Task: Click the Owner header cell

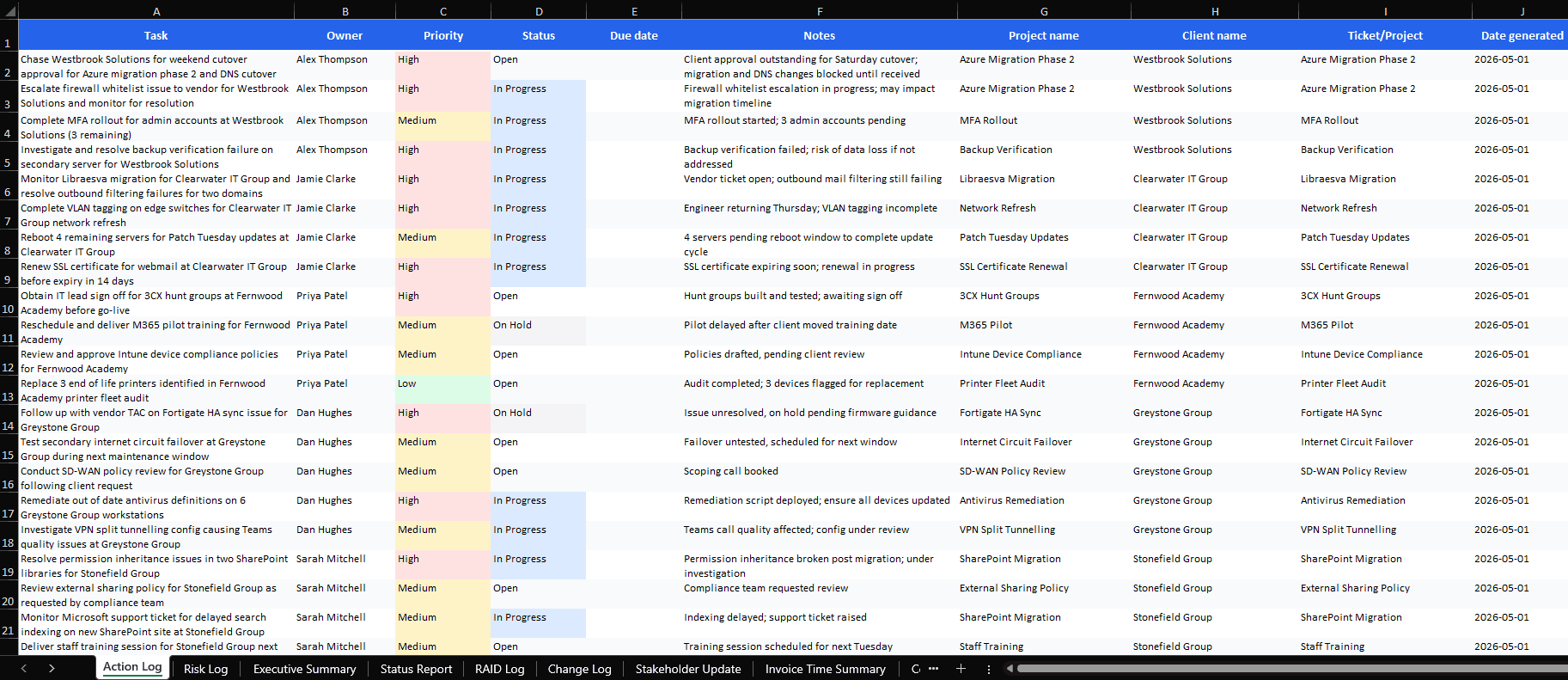Action: coord(345,35)
